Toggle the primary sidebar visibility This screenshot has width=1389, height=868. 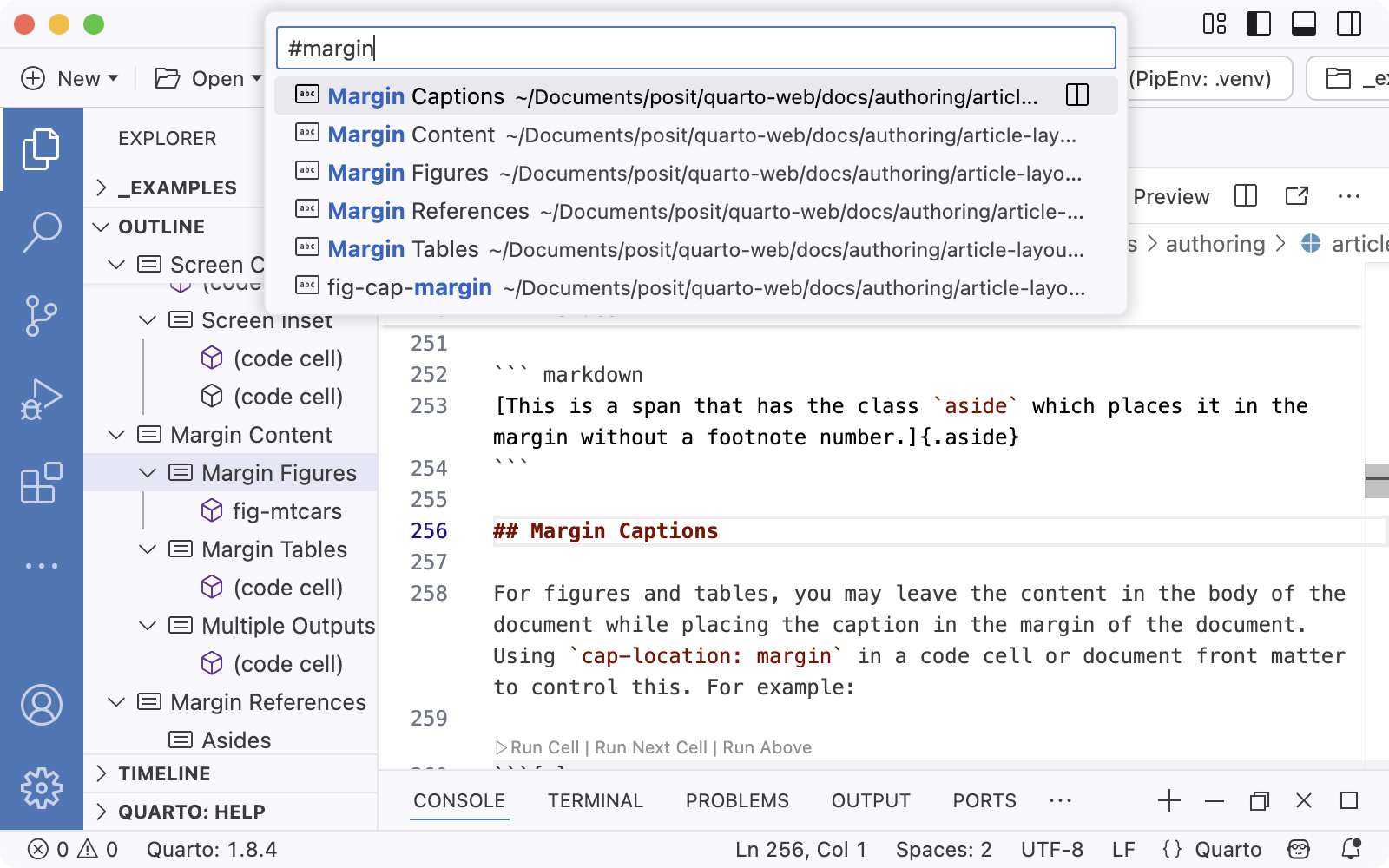tap(1257, 24)
